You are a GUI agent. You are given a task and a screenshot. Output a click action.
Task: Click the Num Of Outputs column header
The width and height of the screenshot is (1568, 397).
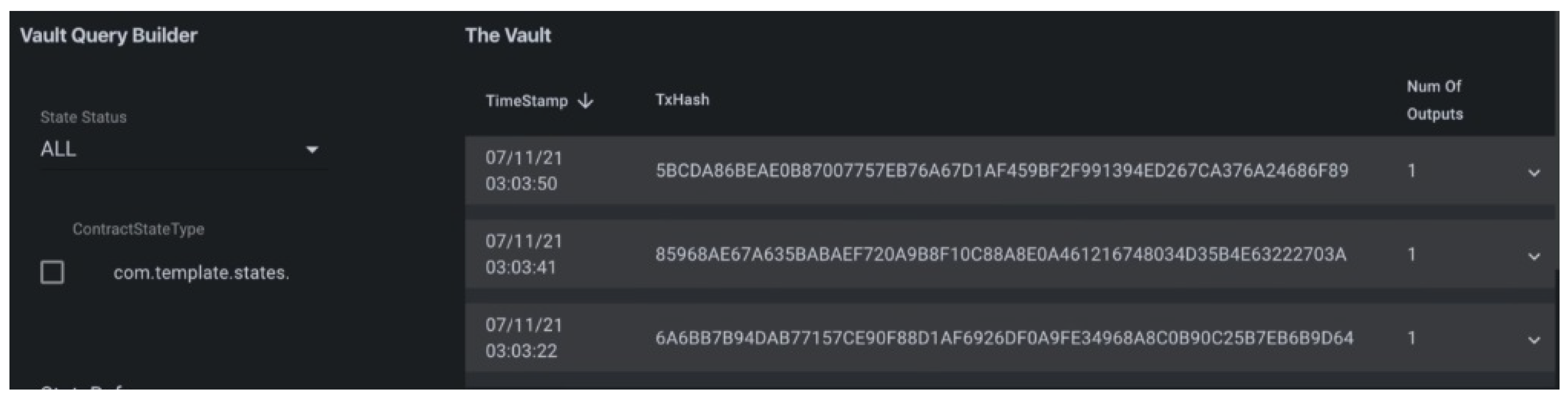tap(1434, 100)
